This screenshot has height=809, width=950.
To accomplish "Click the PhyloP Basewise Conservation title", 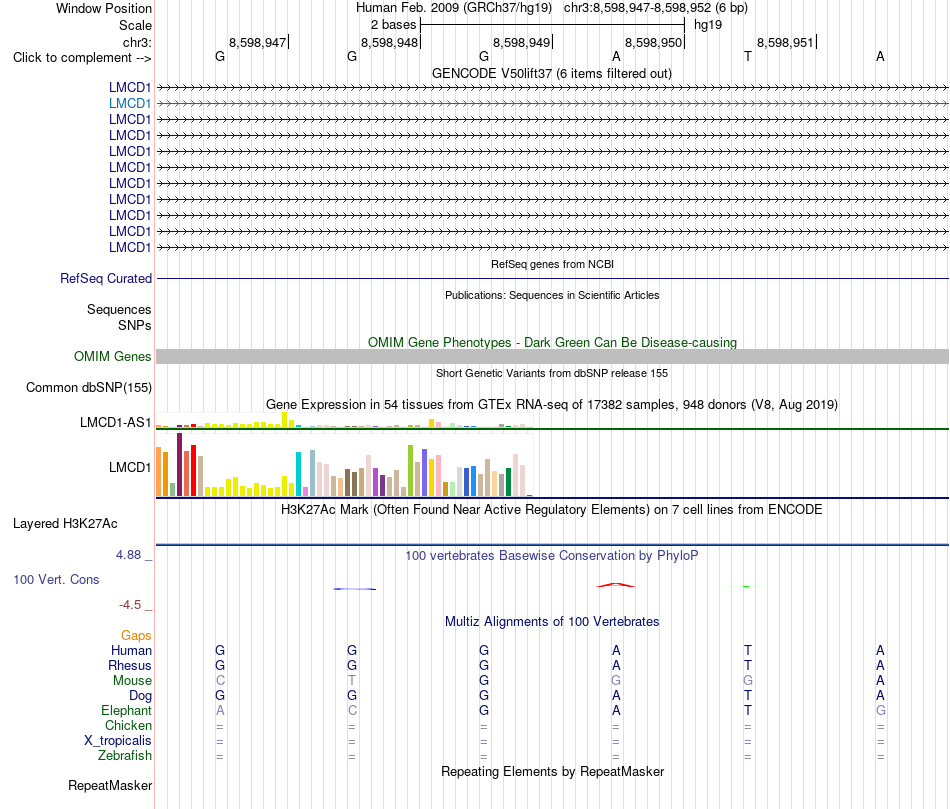I will click(x=552, y=556).
